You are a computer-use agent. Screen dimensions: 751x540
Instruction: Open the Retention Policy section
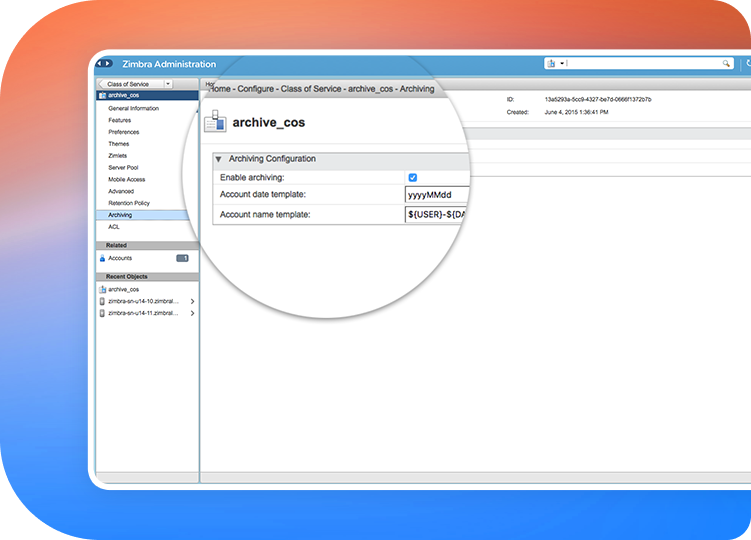pyautogui.click(x=129, y=203)
